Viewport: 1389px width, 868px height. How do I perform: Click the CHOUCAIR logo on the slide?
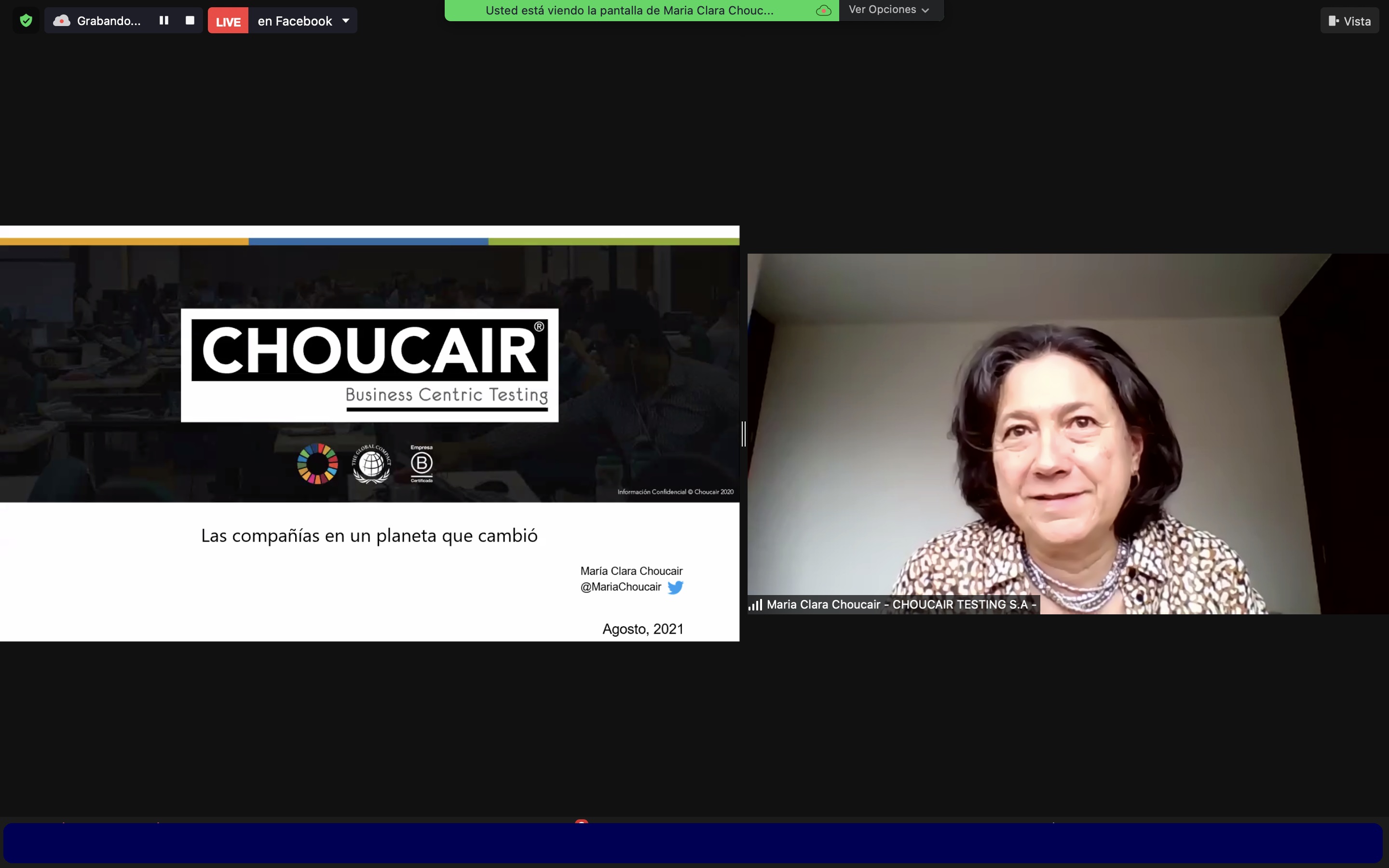tap(369, 365)
